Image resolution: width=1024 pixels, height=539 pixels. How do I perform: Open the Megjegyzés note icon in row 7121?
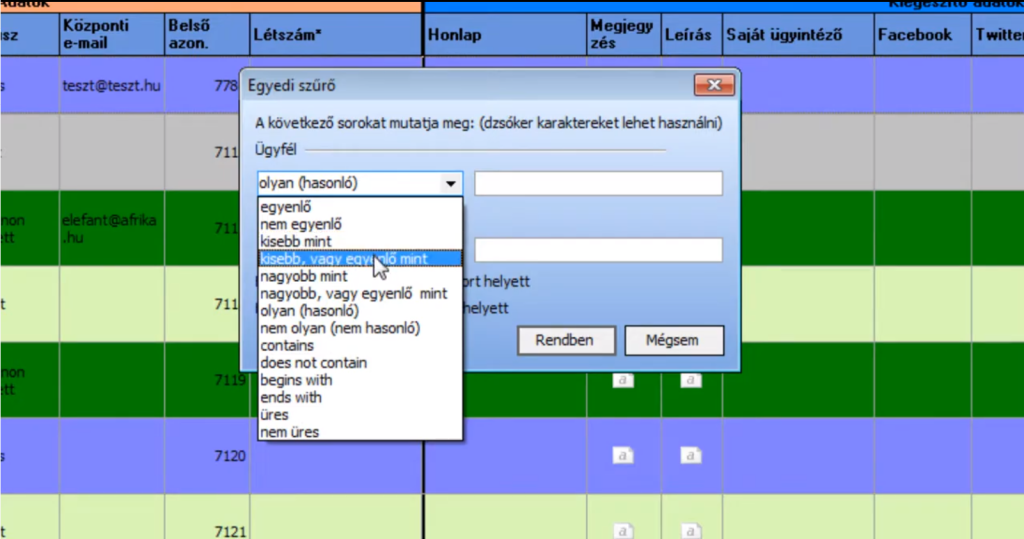622,530
